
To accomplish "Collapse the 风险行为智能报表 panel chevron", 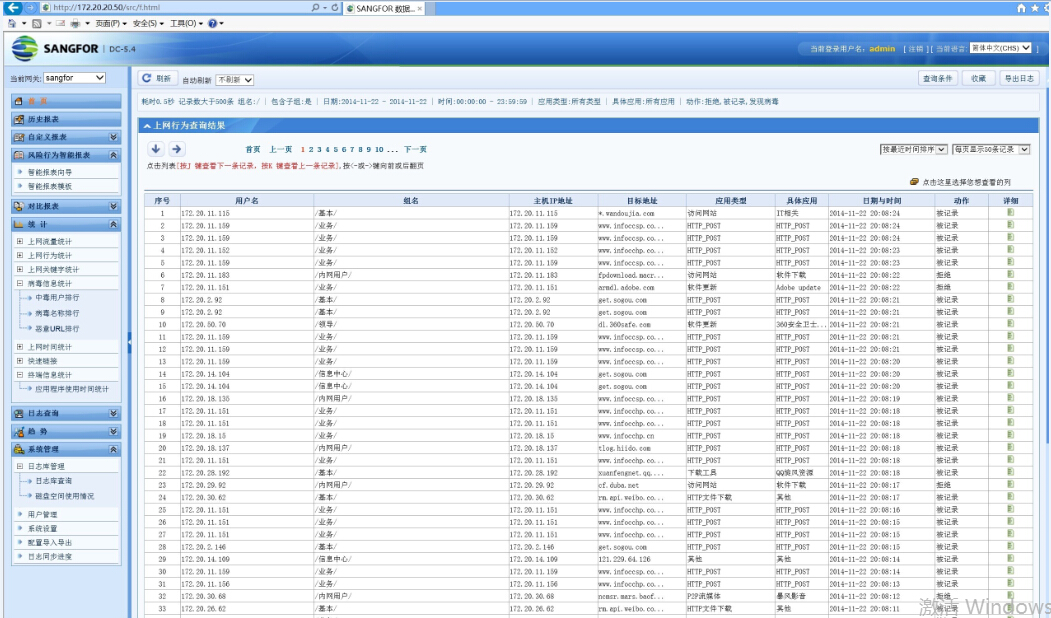I will click(113, 155).
